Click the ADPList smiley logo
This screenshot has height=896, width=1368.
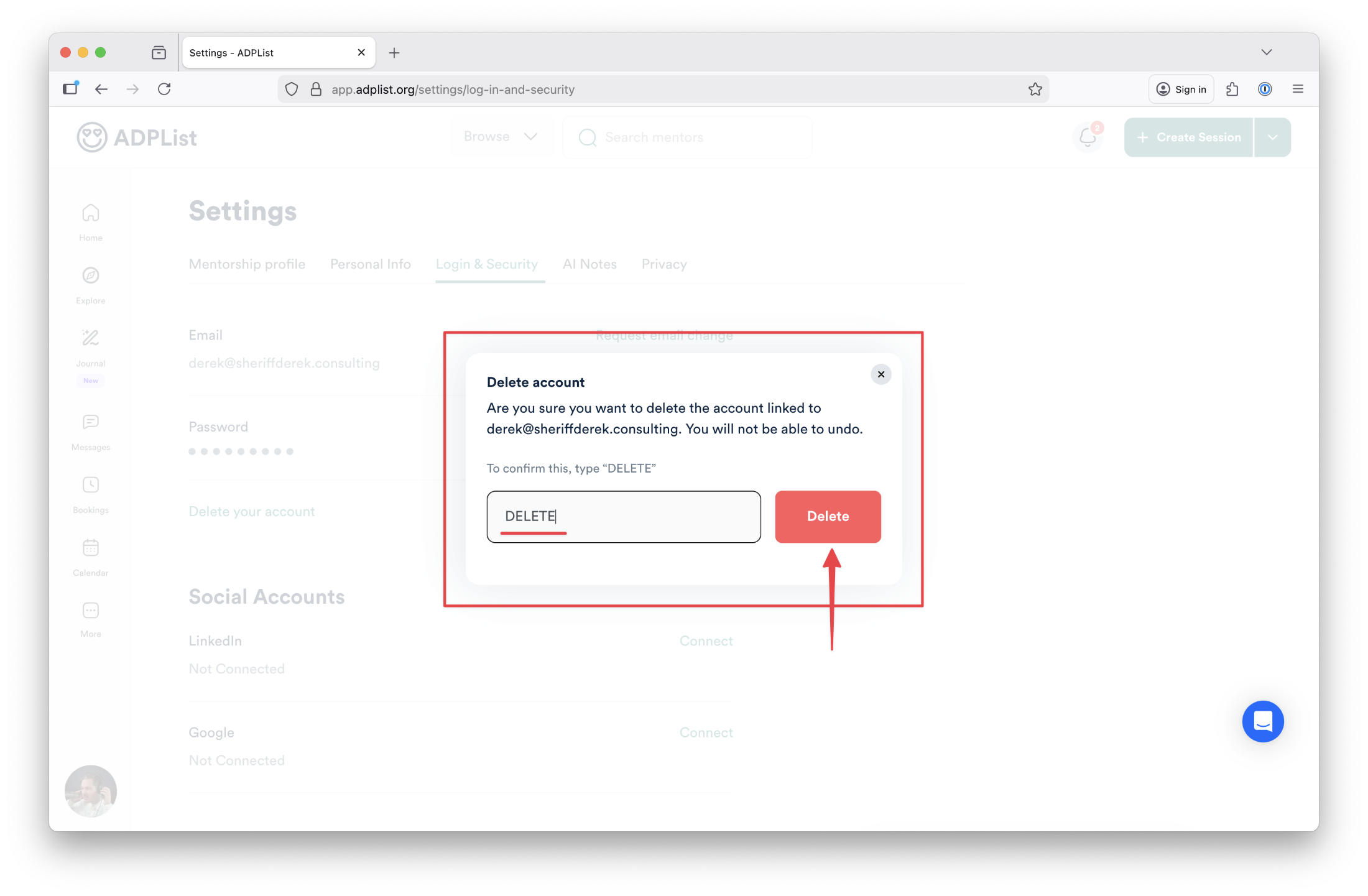[x=91, y=137]
